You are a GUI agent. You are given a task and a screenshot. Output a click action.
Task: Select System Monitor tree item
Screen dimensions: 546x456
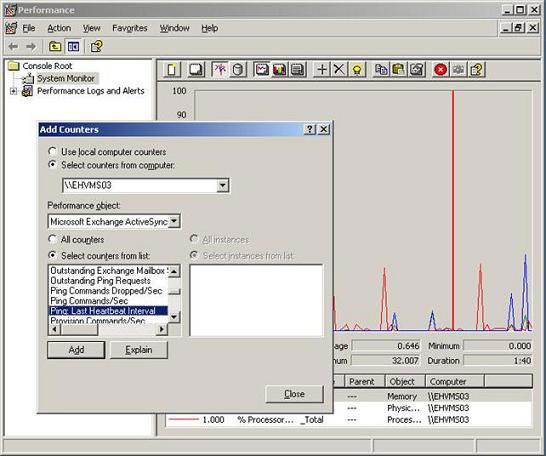point(66,78)
